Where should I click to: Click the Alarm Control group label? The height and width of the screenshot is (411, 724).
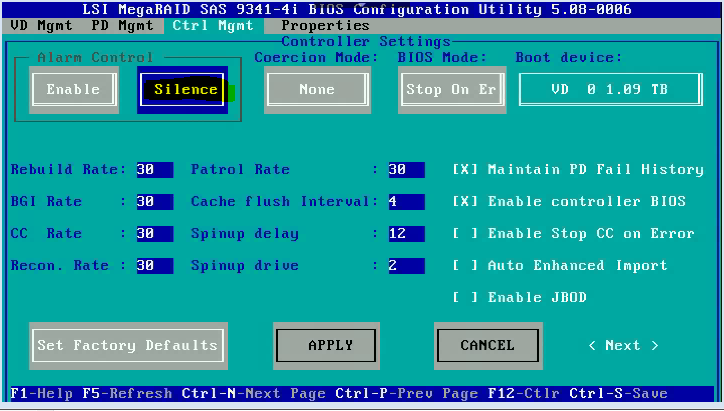[x=95, y=57]
